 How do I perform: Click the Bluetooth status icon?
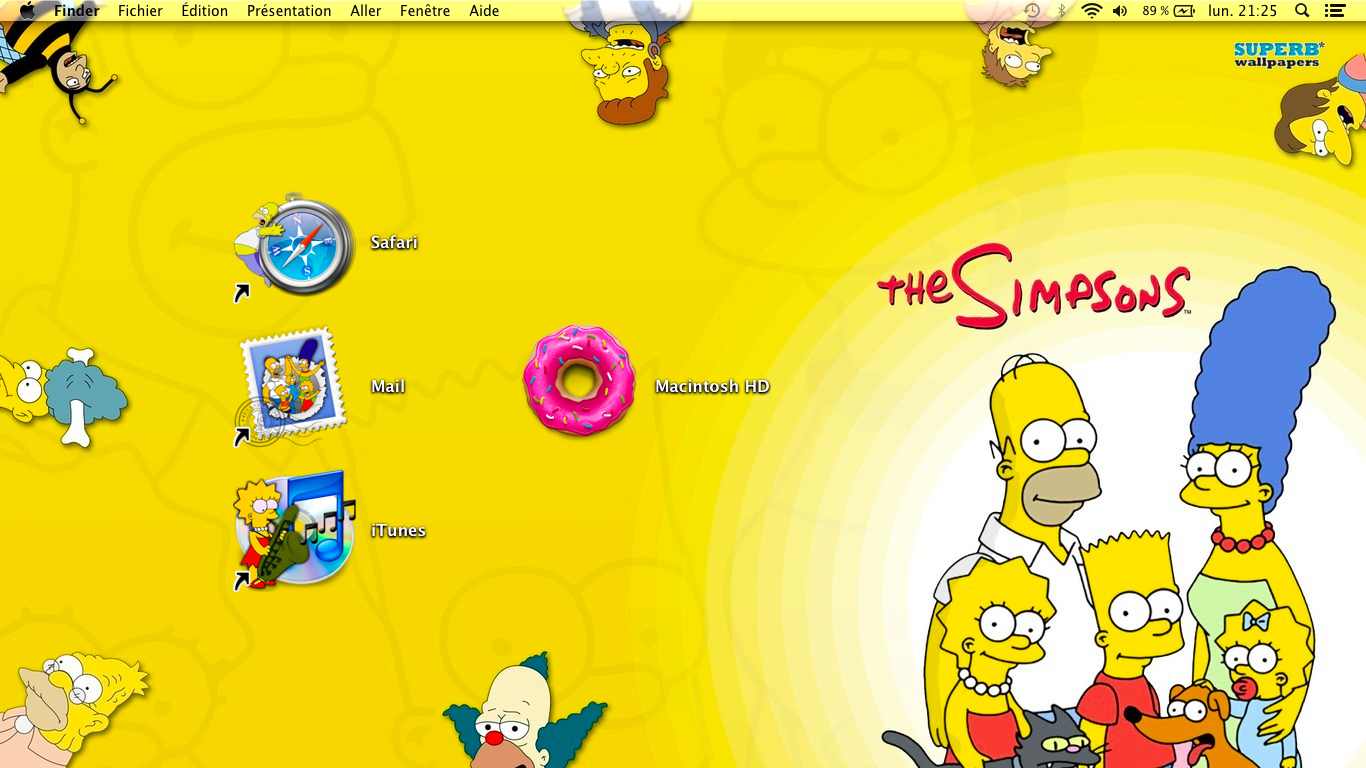click(1062, 11)
